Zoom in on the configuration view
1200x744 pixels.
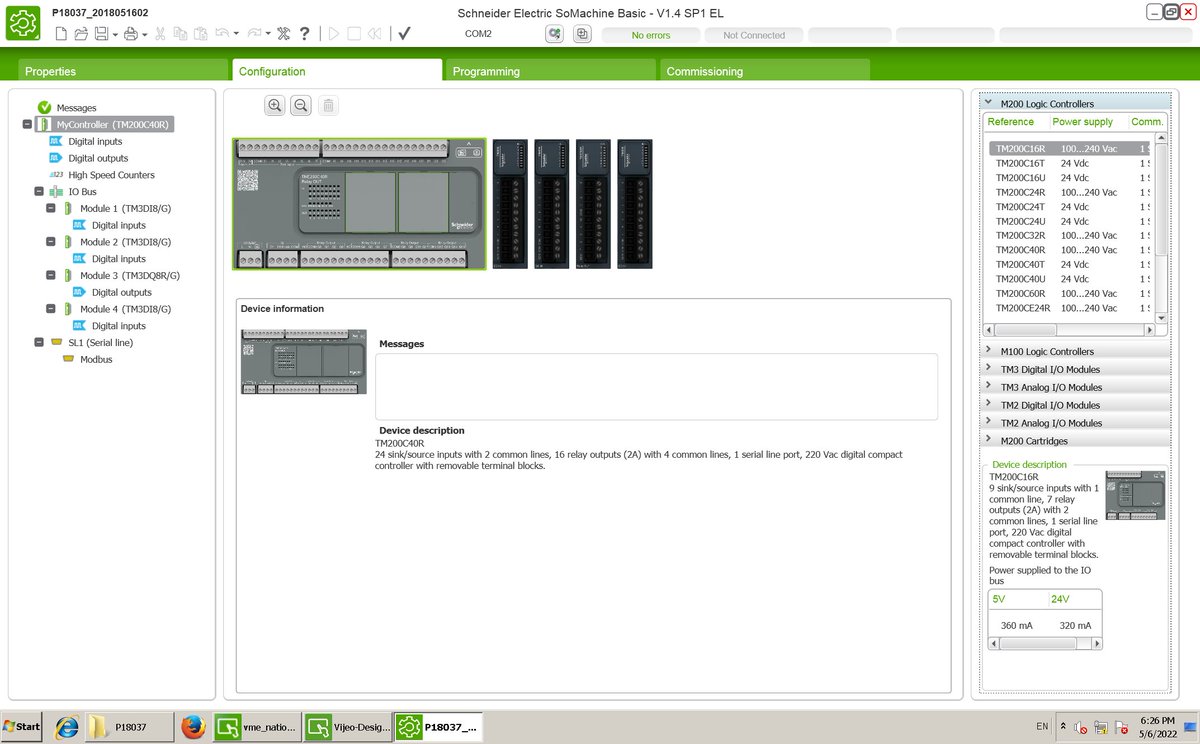tap(275, 105)
